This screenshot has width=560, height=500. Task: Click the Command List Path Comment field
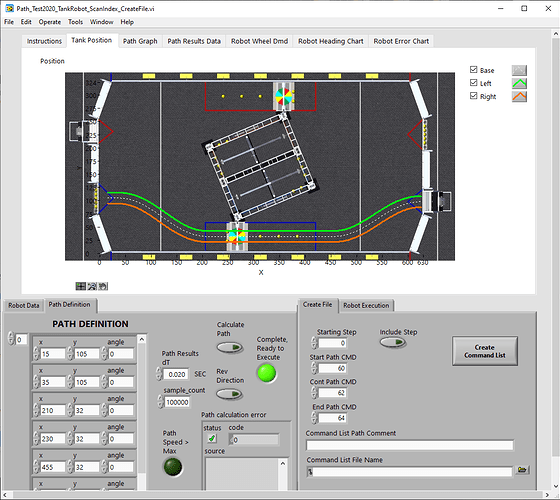410,445
